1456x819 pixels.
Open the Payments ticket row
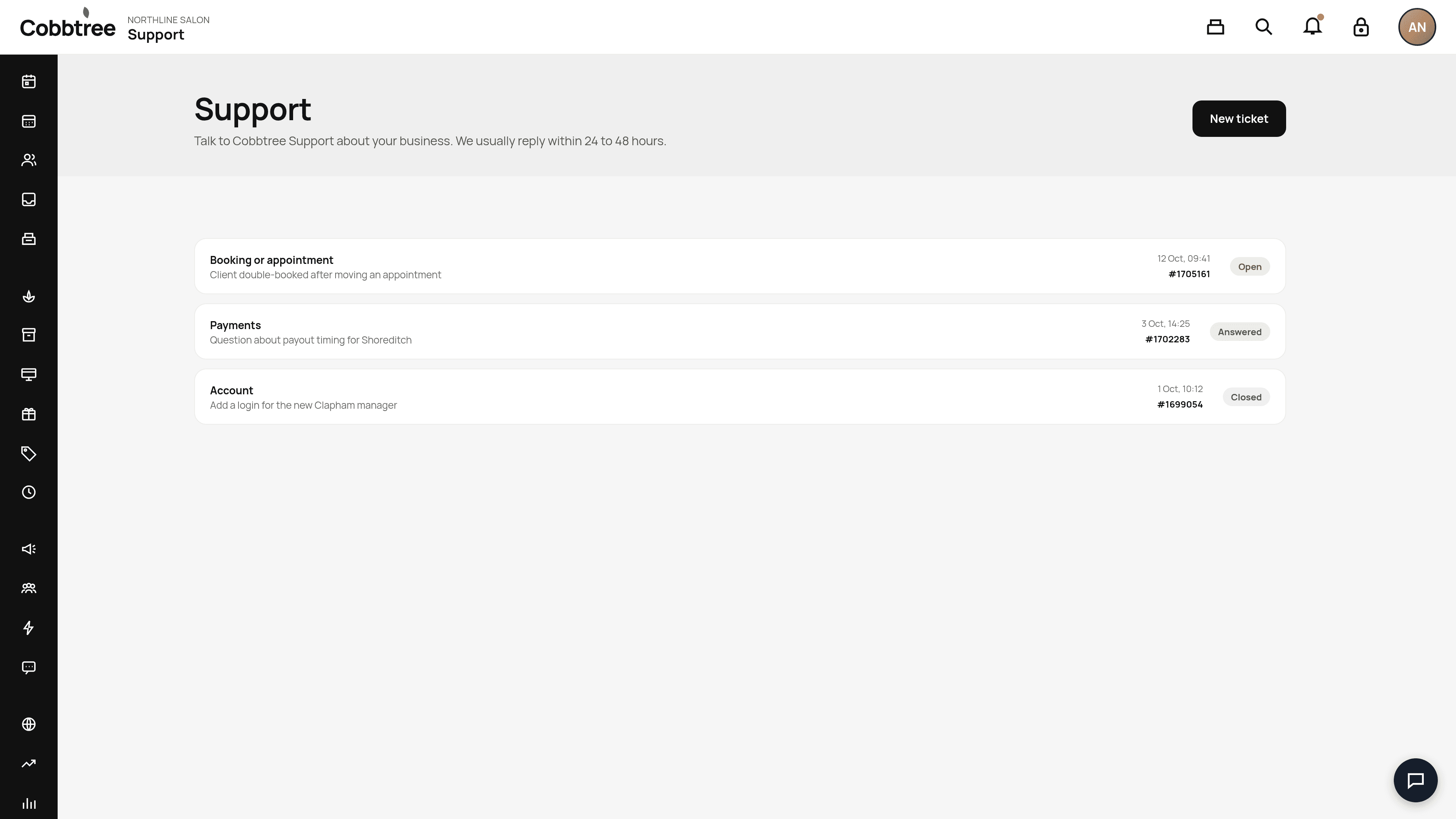[x=740, y=332]
